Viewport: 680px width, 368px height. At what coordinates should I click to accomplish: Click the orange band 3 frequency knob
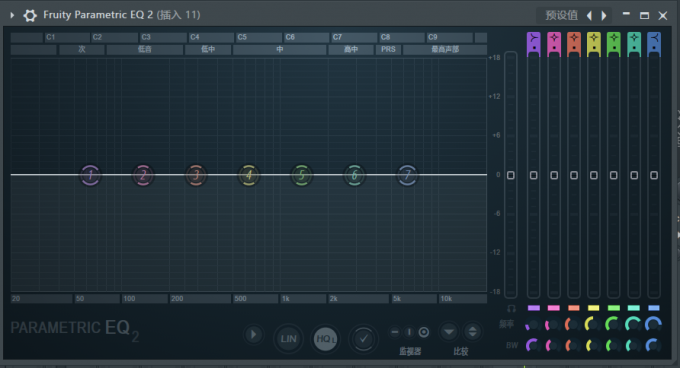(x=573, y=325)
